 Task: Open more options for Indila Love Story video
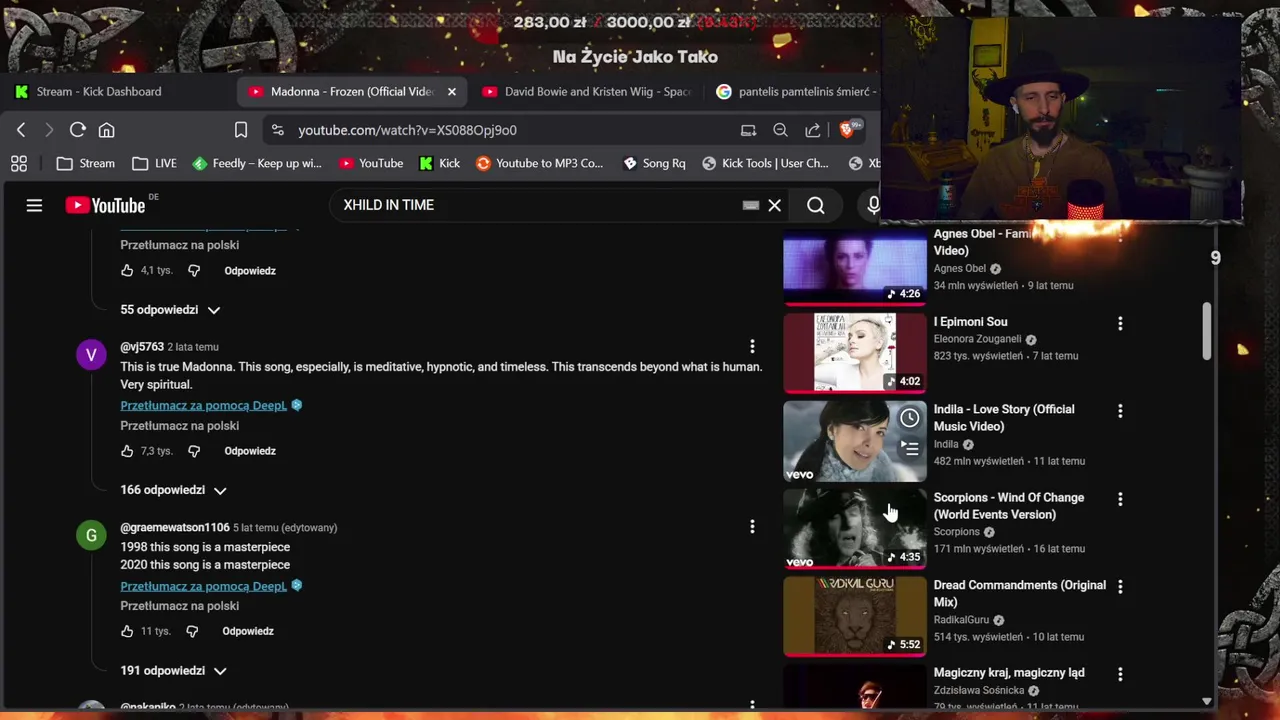click(1120, 411)
